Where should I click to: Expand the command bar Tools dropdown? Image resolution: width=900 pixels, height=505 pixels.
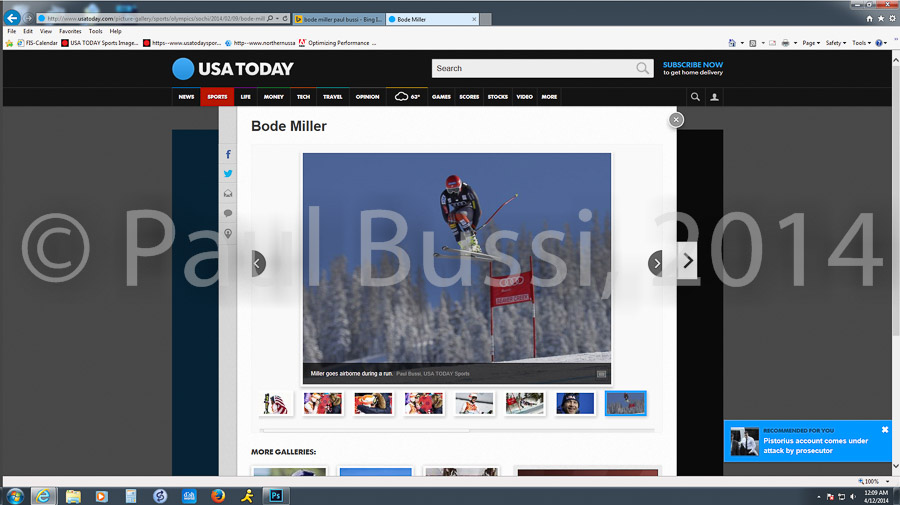coord(862,43)
